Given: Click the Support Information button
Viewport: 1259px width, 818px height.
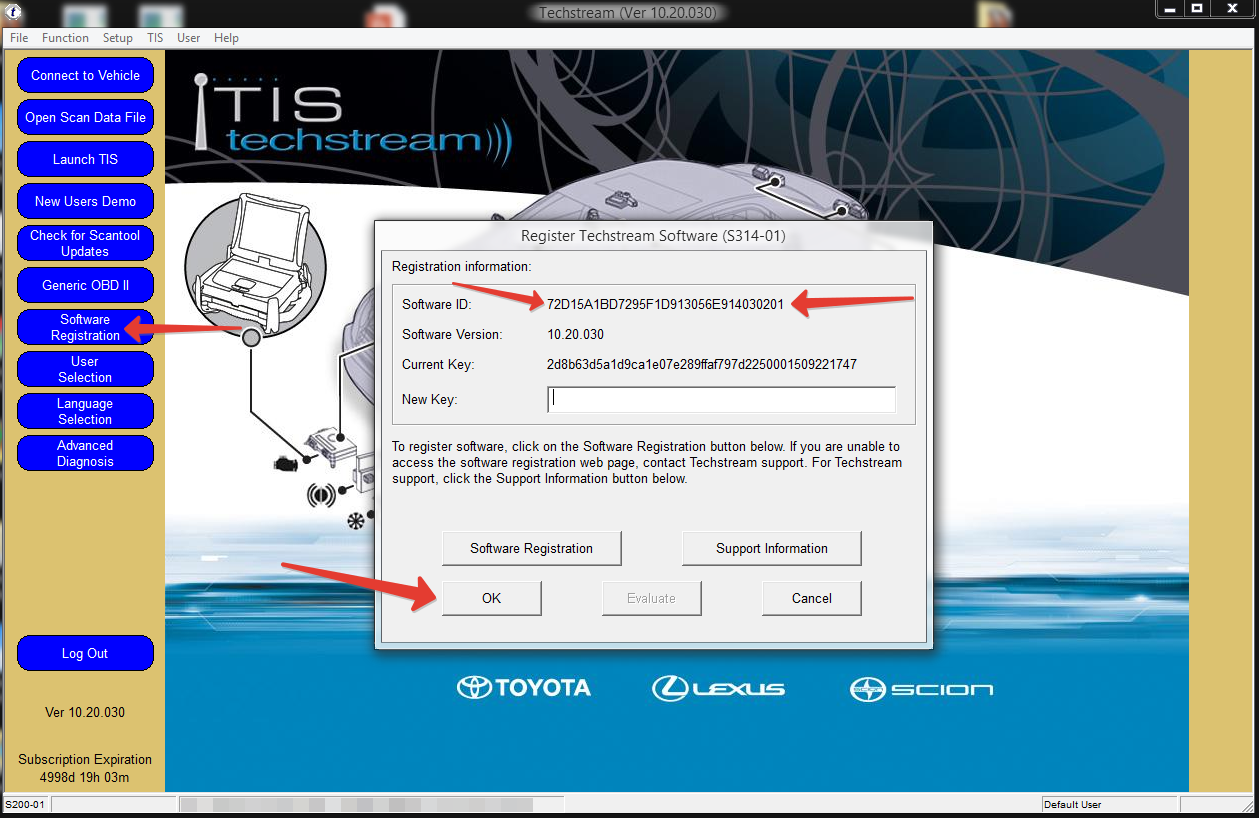Looking at the screenshot, I should coord(771,548).
